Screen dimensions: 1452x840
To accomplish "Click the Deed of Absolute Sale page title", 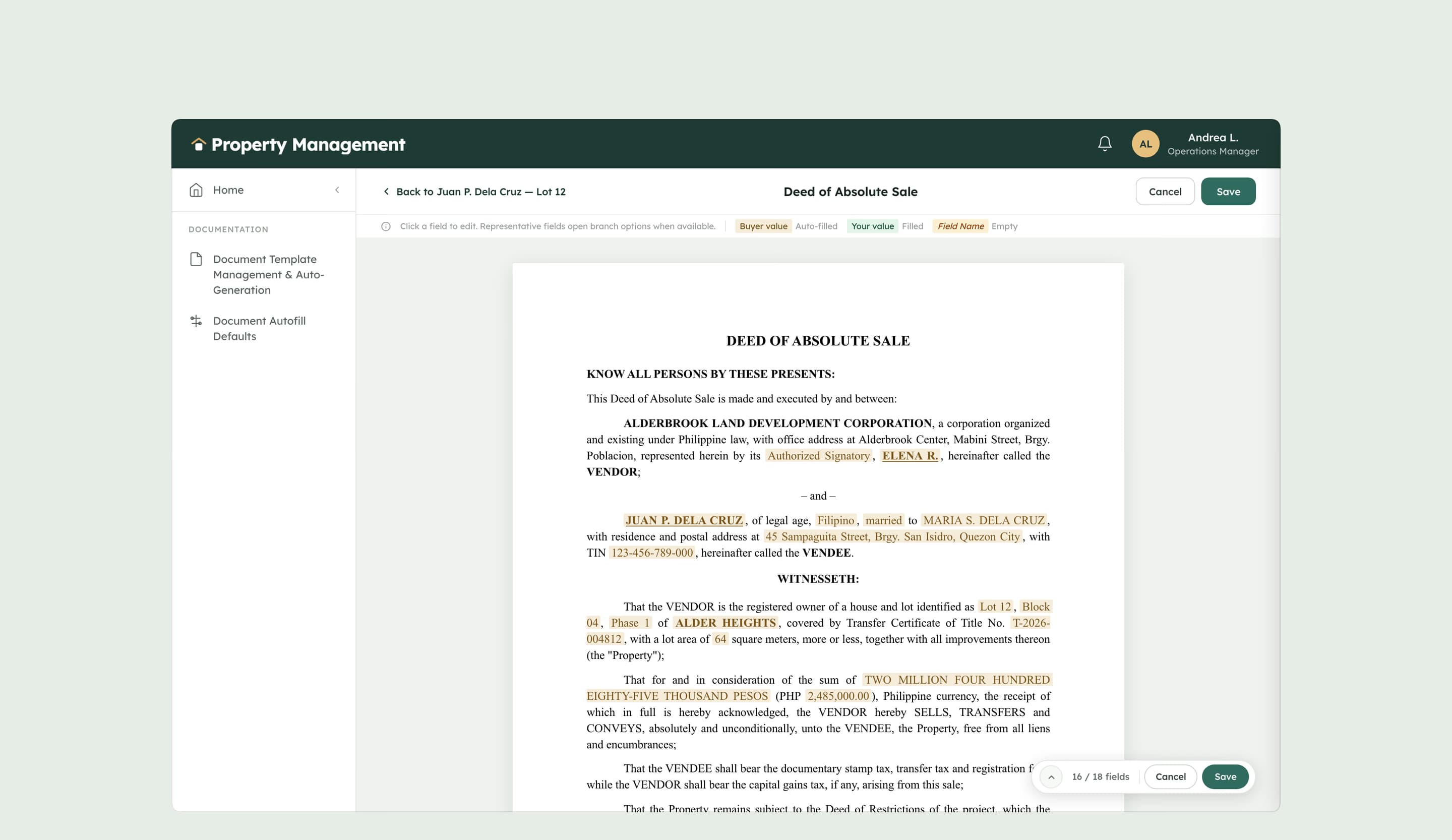I will [x=851, y=192].
